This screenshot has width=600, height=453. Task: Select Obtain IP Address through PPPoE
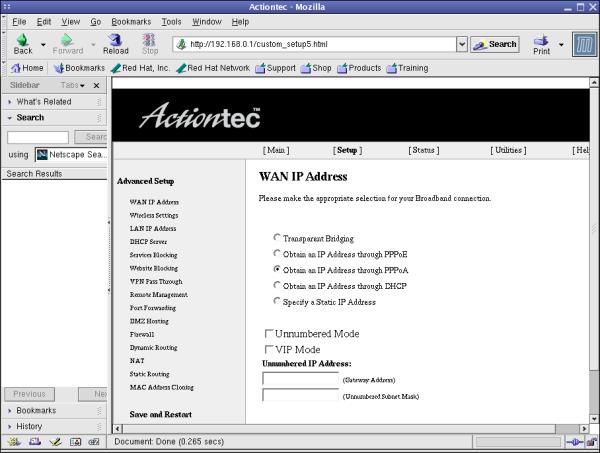coord(277,253)
